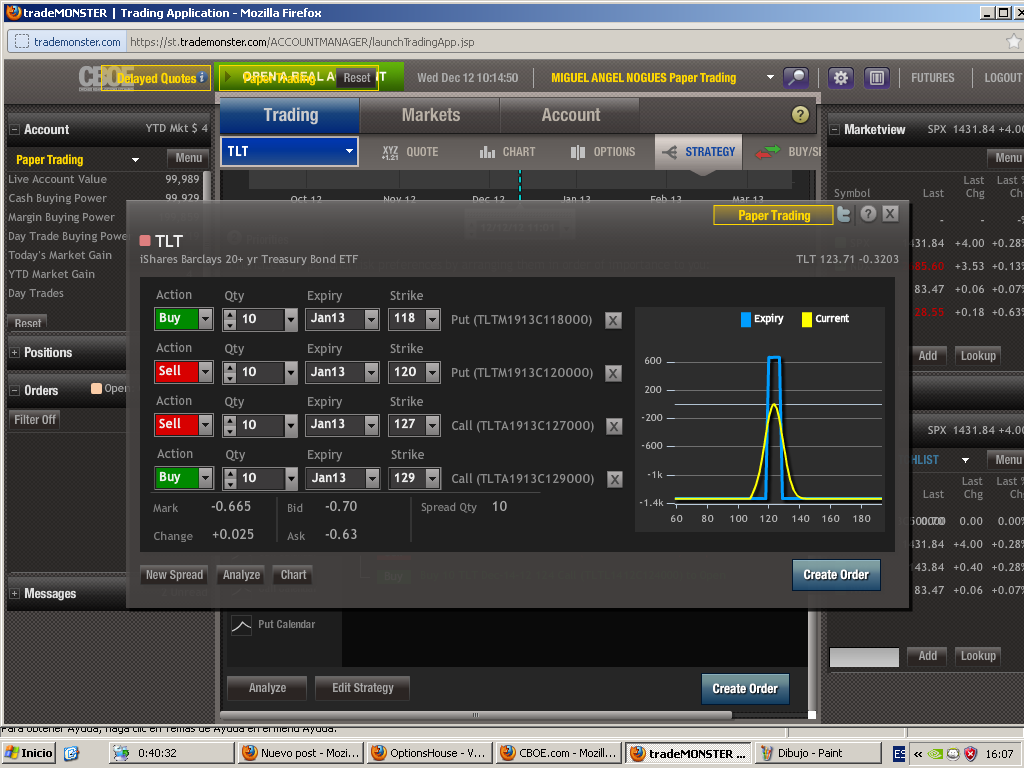Screen dimensions: 1024x768
Task: Toggle the Expiry legend series
Action: click(x=761, y=319)
